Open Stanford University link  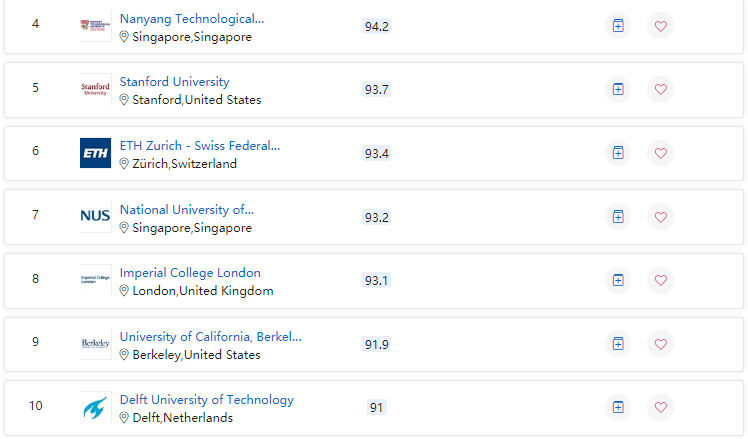(175, 82)
